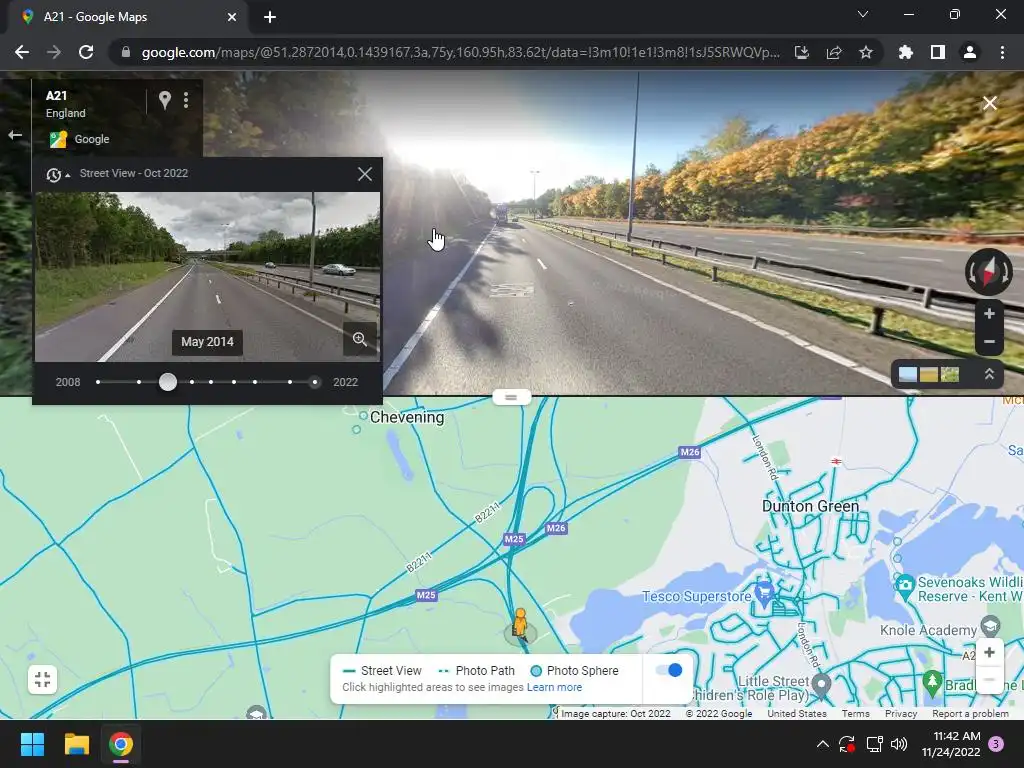Screen dimensions: 1024x768
Task: Zoom in the Street View image
Action: coord(989,314)
